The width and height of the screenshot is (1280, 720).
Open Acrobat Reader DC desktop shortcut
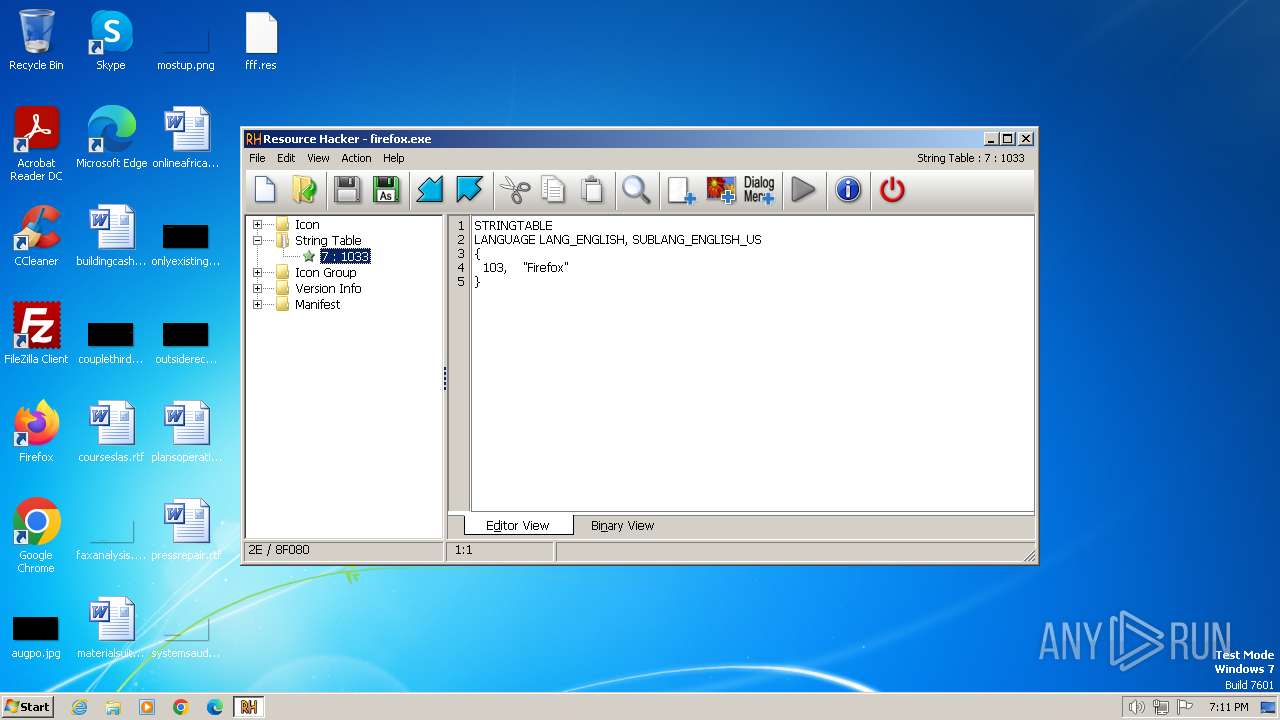(x=36, y=144)
